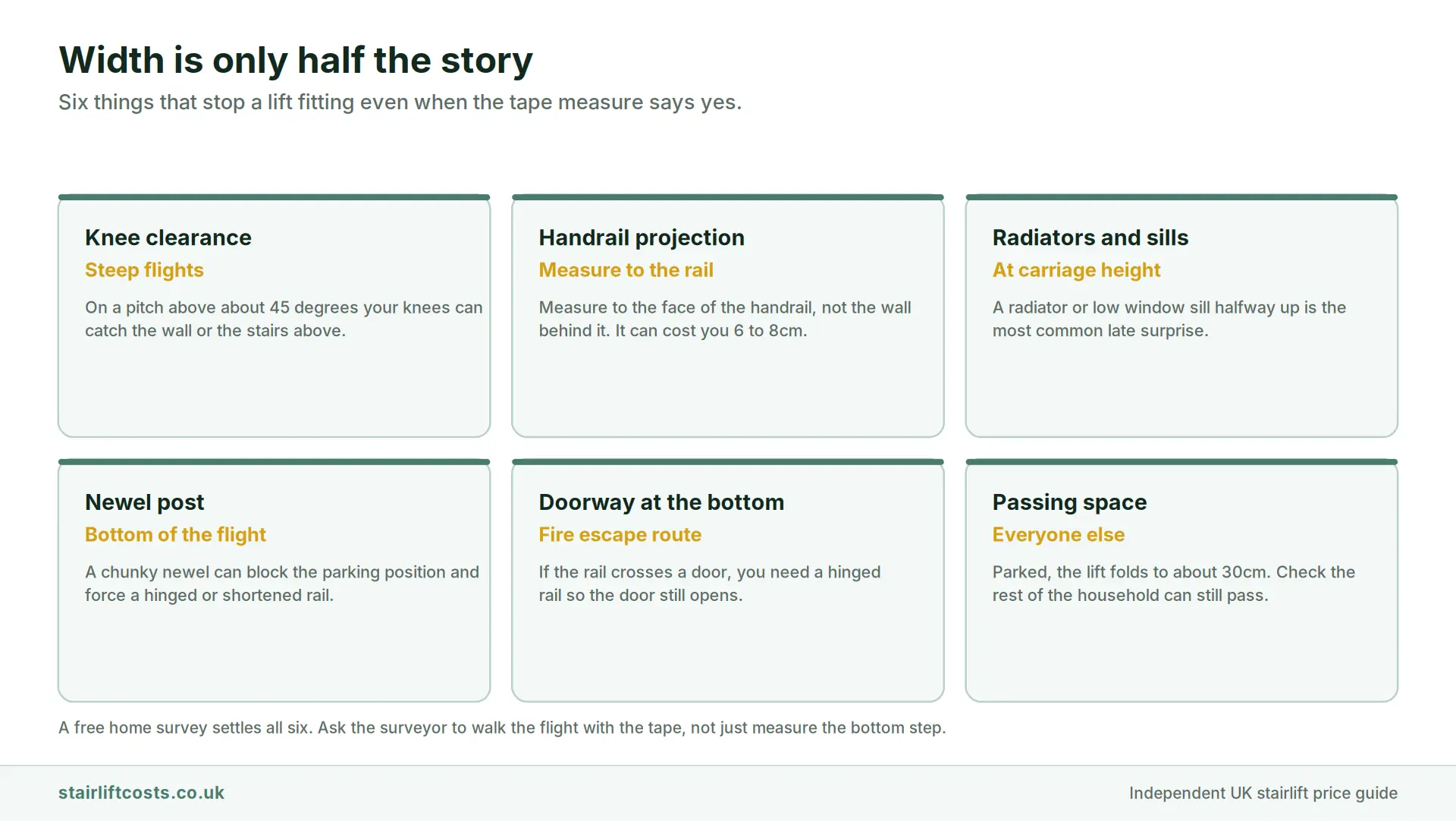Select the subtitle about six things
Screen dimensions: 1456x821
400,102
